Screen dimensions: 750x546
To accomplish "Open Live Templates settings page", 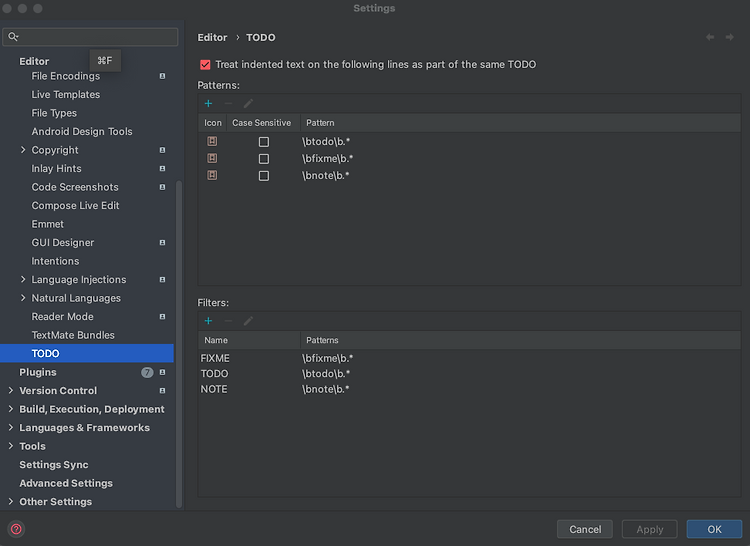I will pyautogui.click(x=66, y=95).
